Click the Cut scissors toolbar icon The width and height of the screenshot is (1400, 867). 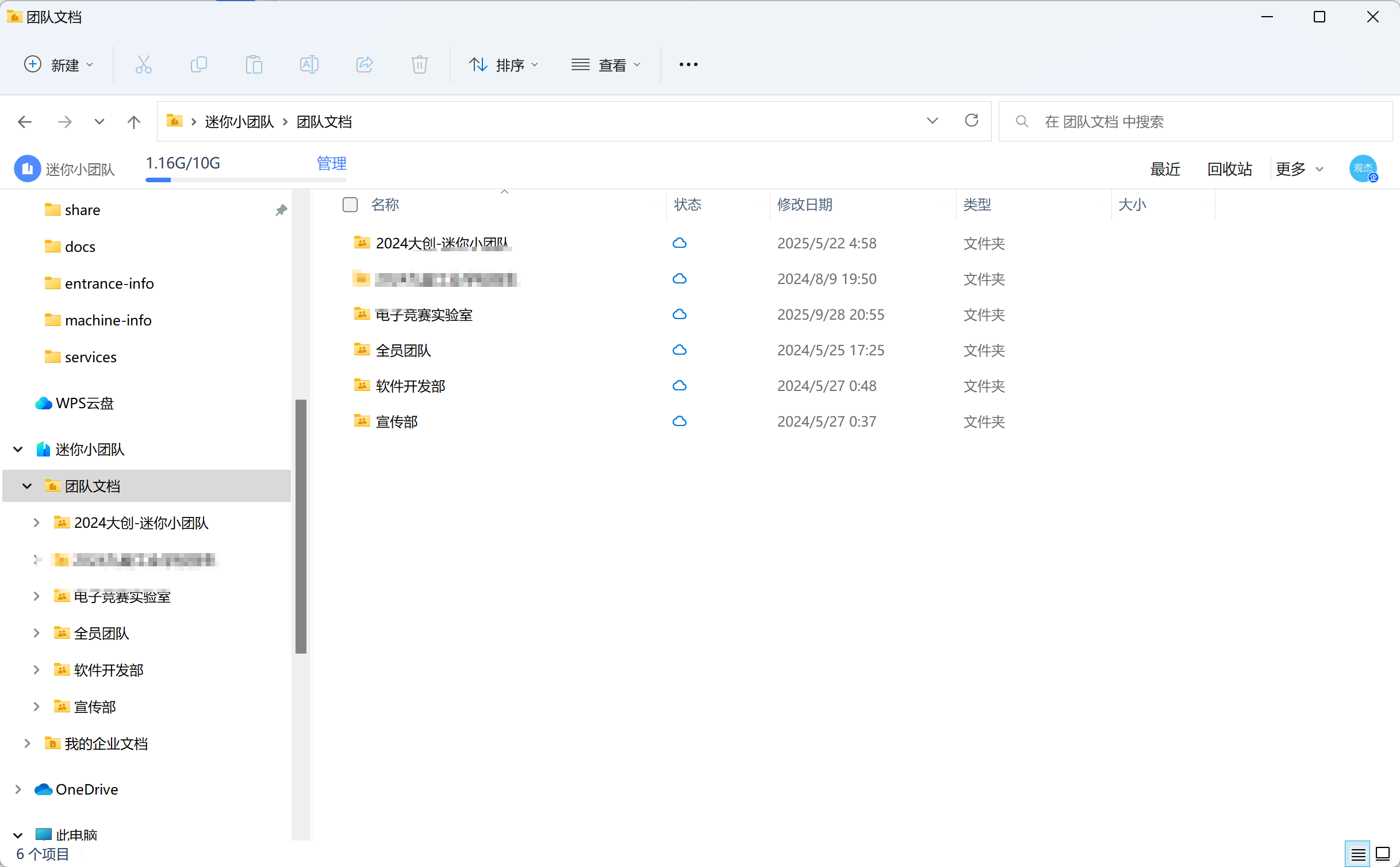pyautogui.click(x=143, y=64)
